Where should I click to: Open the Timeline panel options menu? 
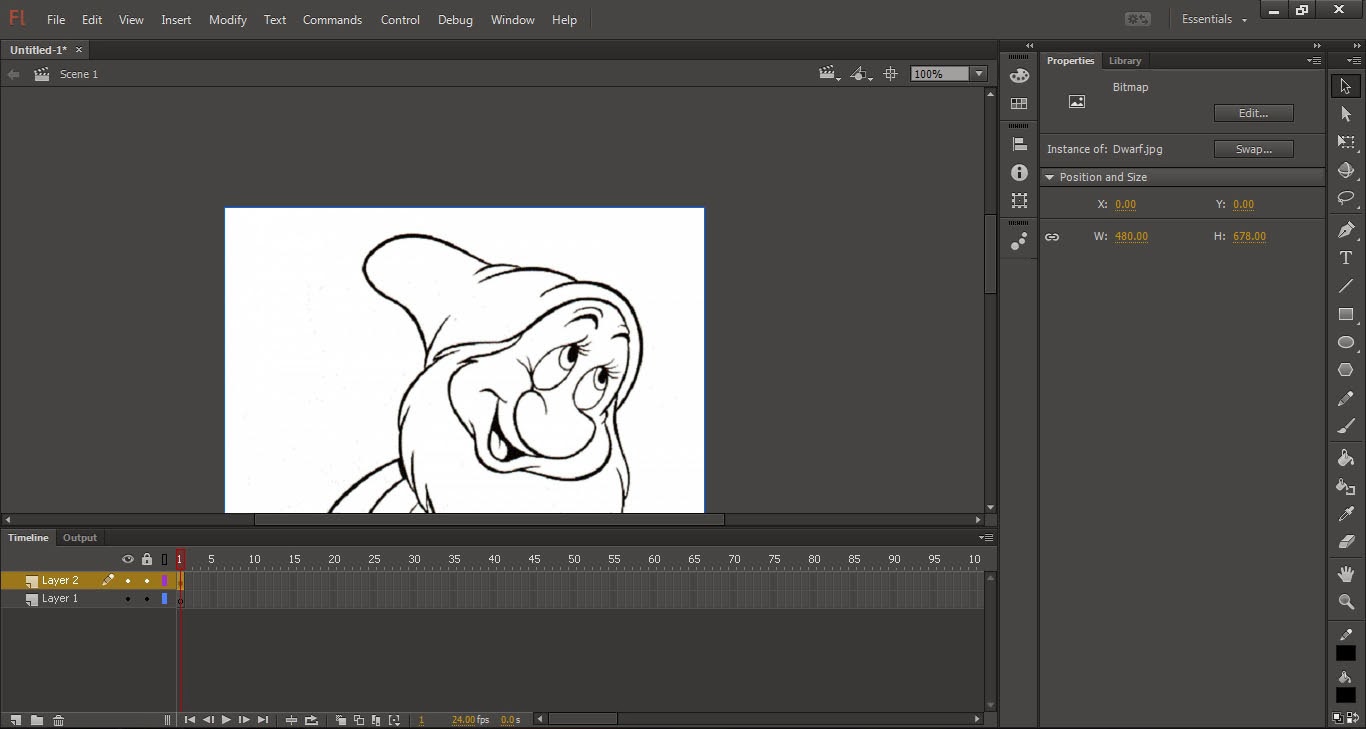point(988,538)
